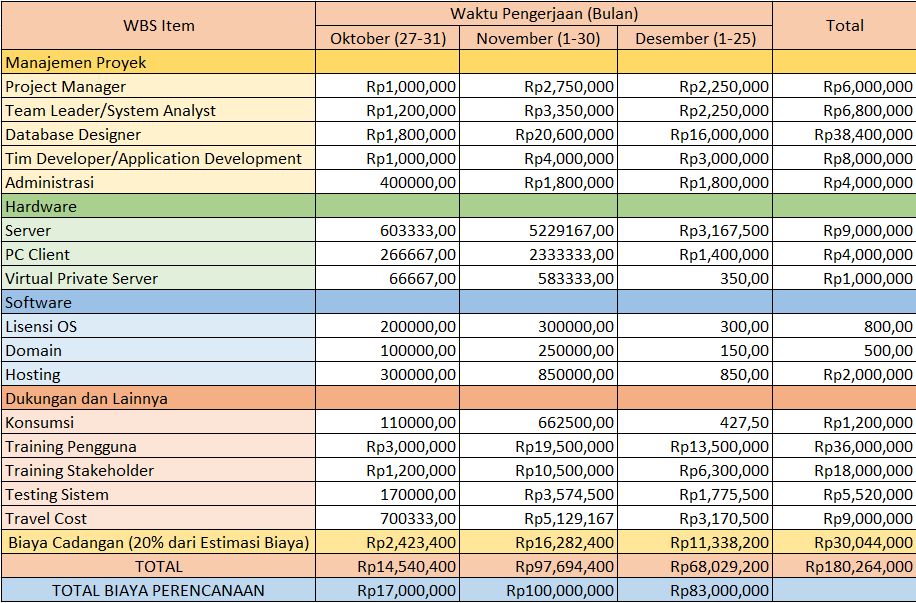916x603 pixels.
Task: Select Testing Sistem November value Rp3,574,500
Action: click(x=539, y=493)
